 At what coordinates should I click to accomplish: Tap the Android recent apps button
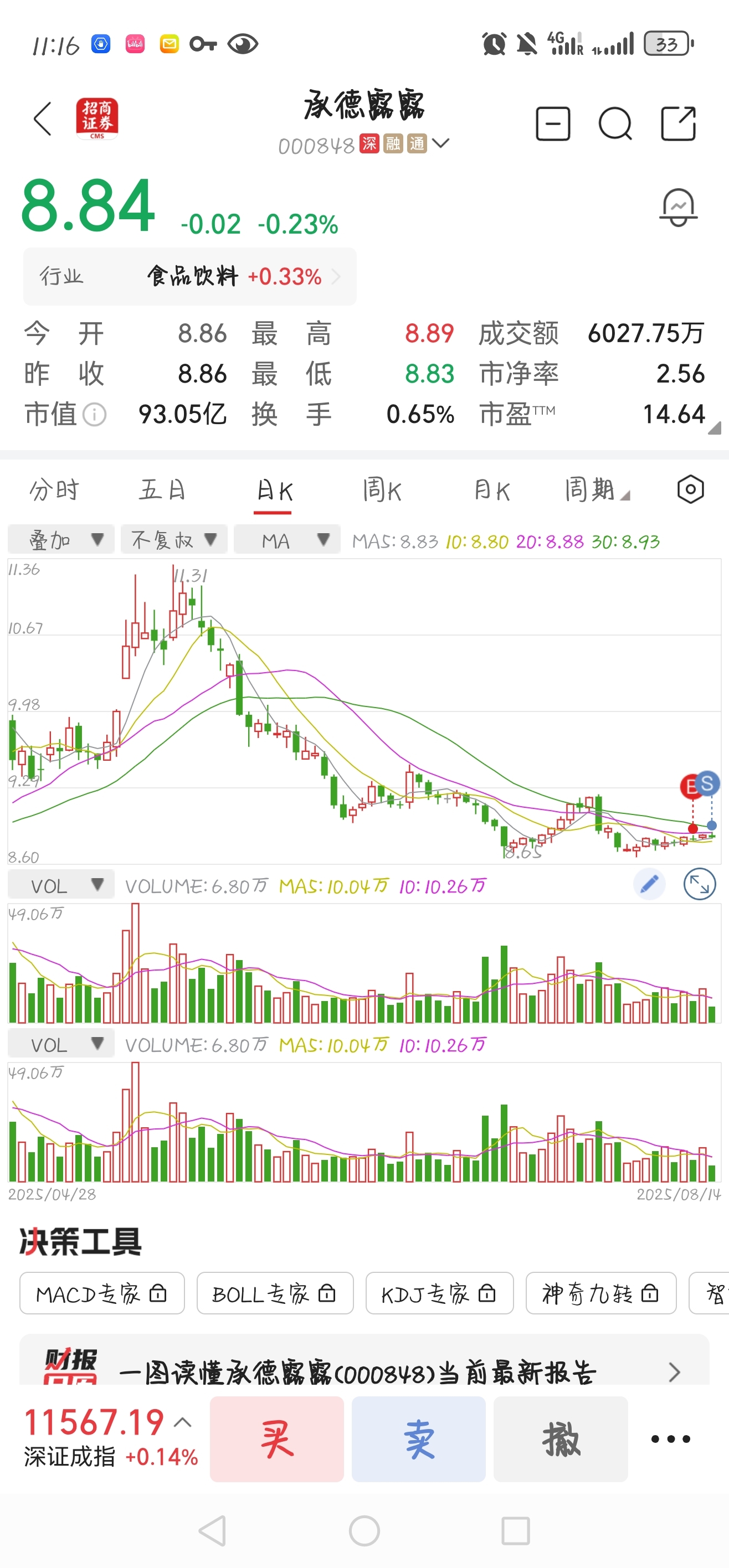[515, 1531]
